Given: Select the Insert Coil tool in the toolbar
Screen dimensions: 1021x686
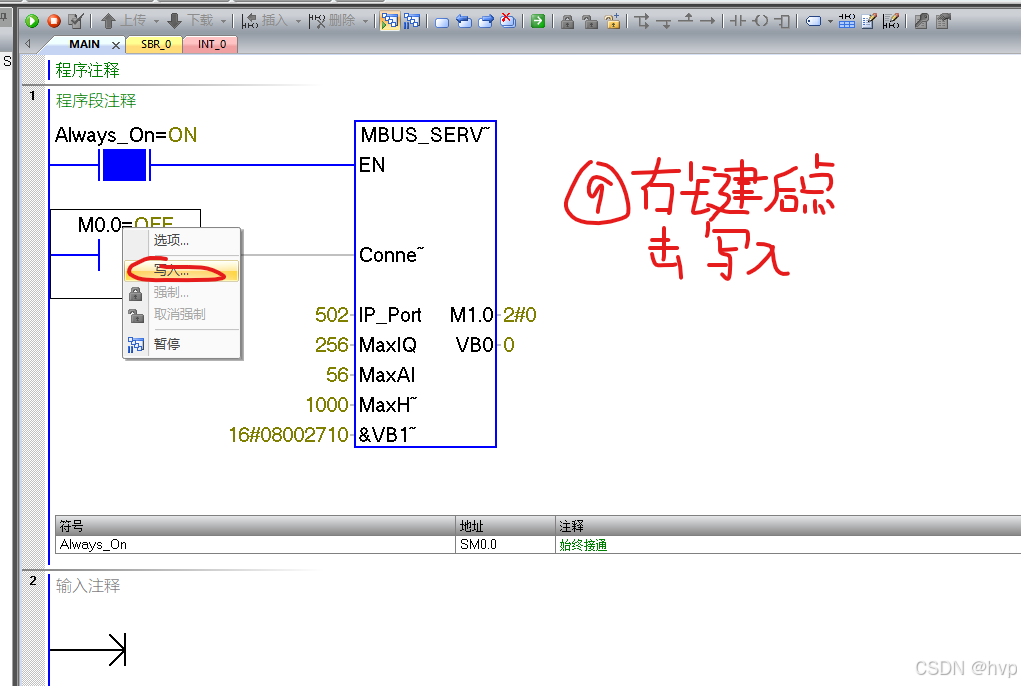Looking at the screenshot, I should tap(759, 22).
